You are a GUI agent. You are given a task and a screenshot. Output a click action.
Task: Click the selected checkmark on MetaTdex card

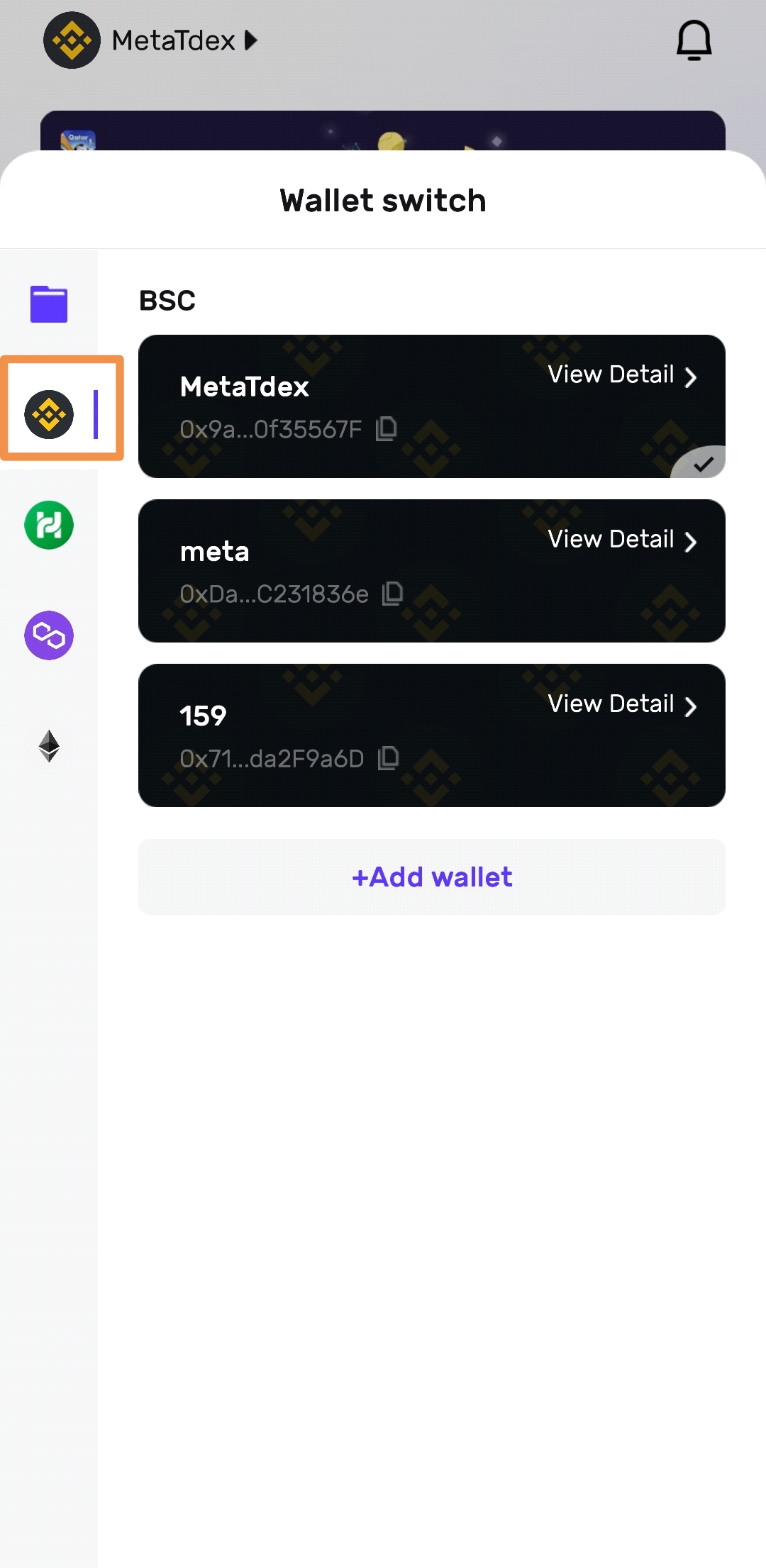[x=703, y=465]
